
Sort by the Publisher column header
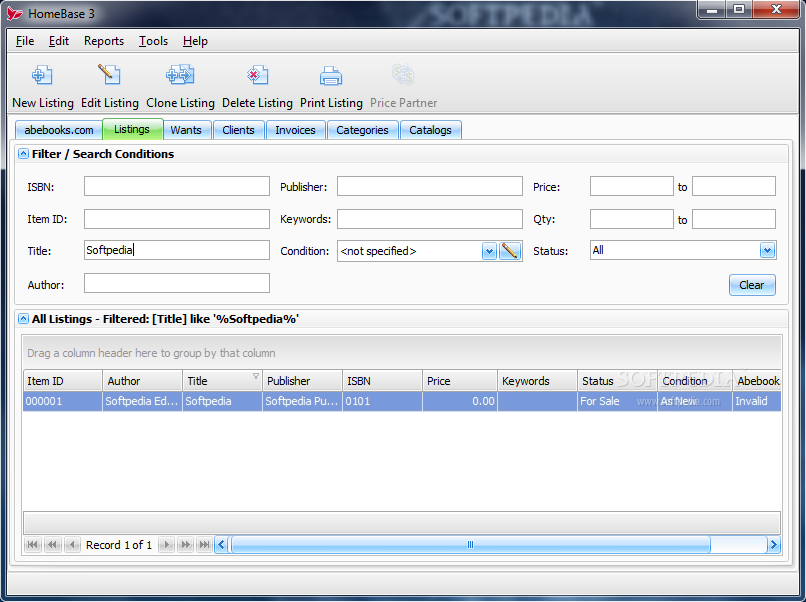302,381
